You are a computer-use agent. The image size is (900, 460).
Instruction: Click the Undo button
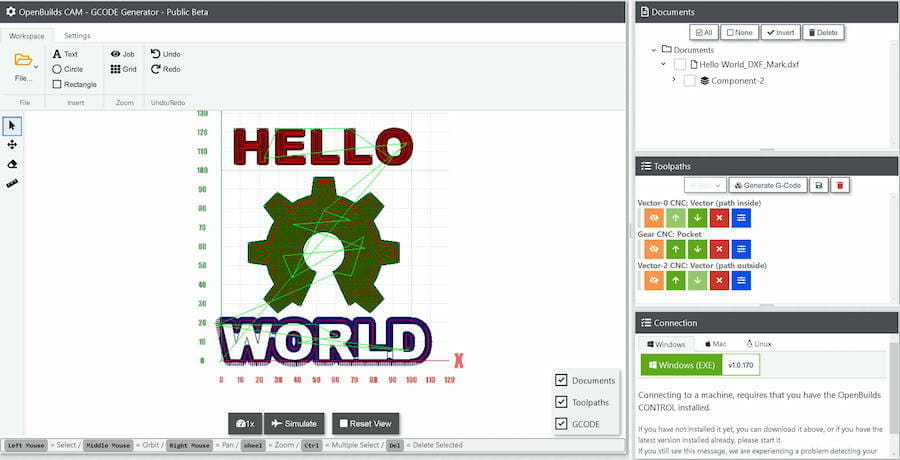165,54
